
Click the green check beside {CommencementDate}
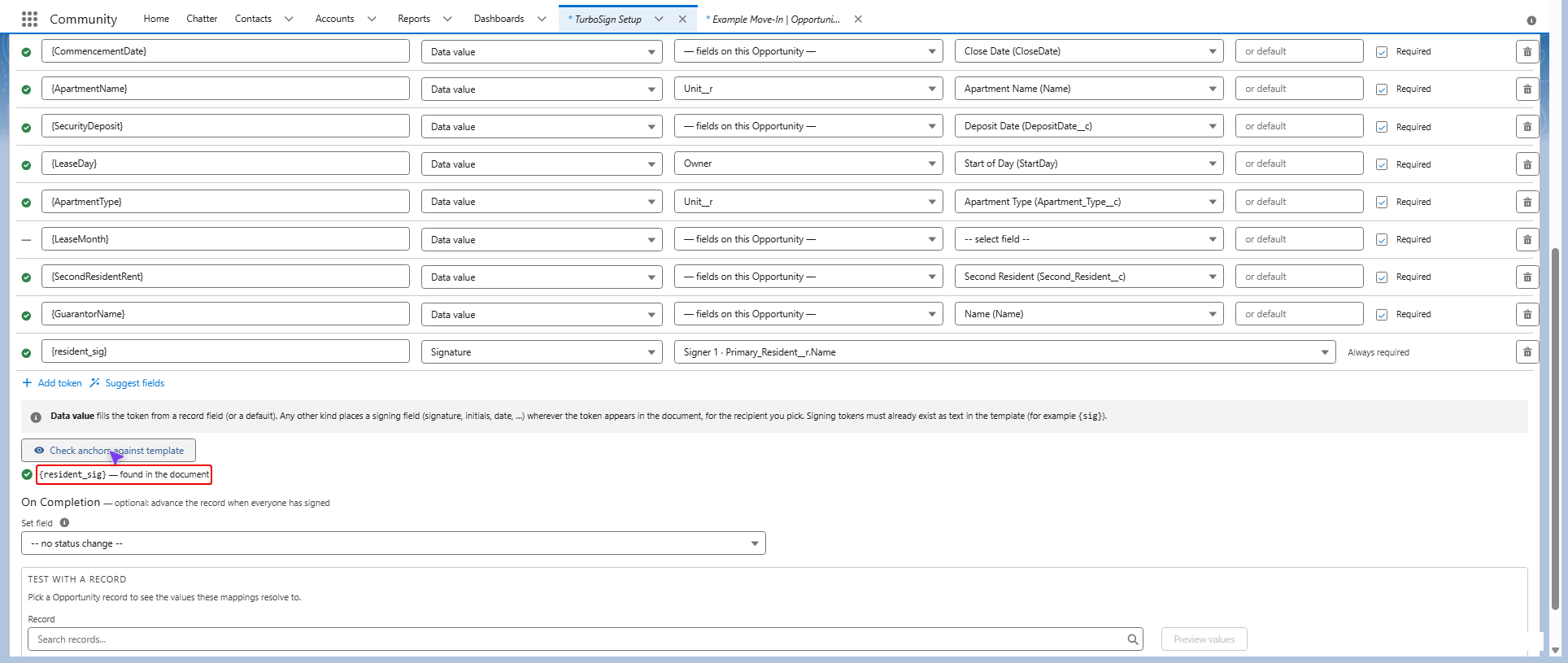26,52
